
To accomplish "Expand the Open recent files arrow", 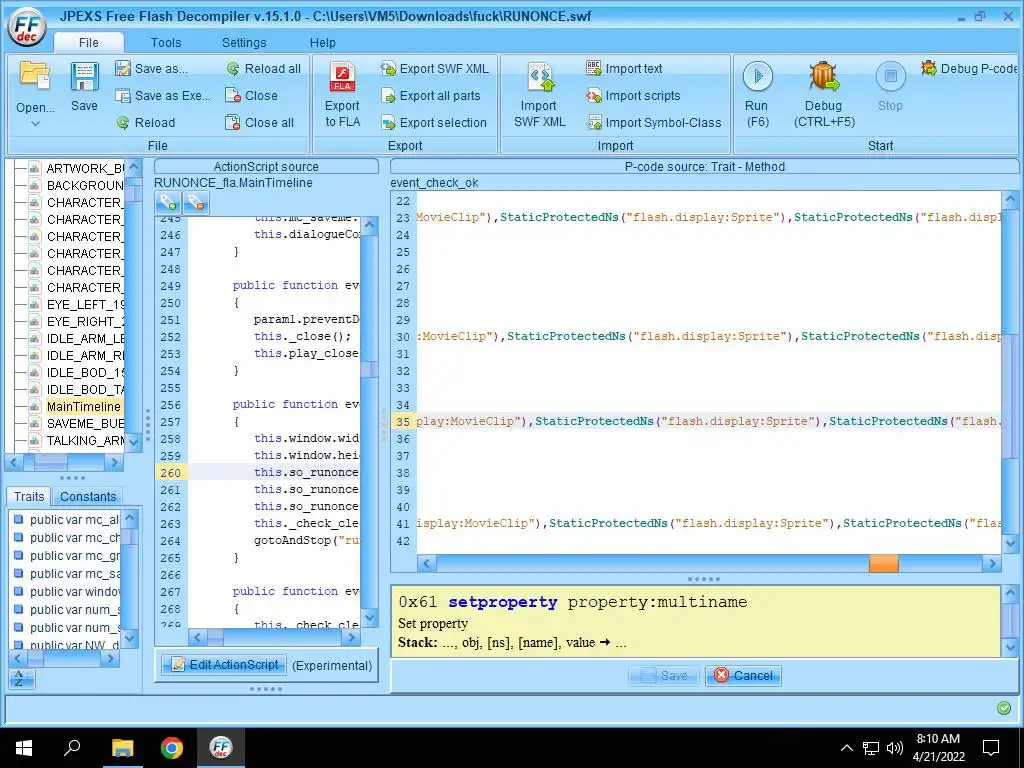I will (35, 123).
